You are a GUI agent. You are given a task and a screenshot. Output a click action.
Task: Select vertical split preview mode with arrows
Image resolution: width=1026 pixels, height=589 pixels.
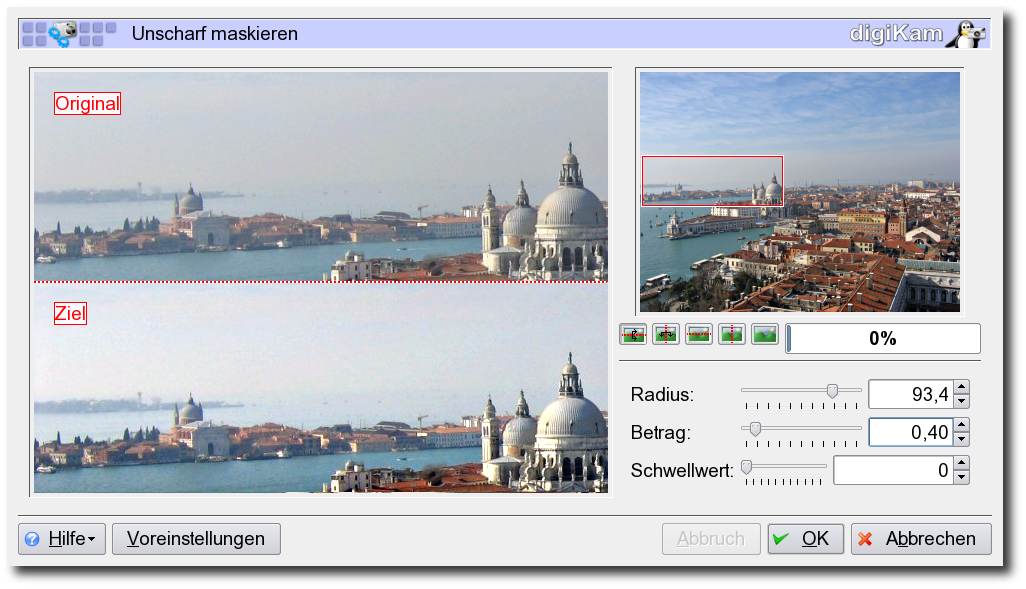(666, 335)
